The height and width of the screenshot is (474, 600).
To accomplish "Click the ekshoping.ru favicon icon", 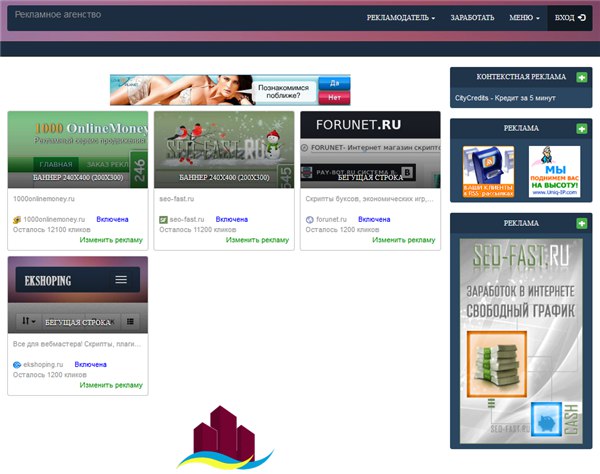I will pos(17,365).
